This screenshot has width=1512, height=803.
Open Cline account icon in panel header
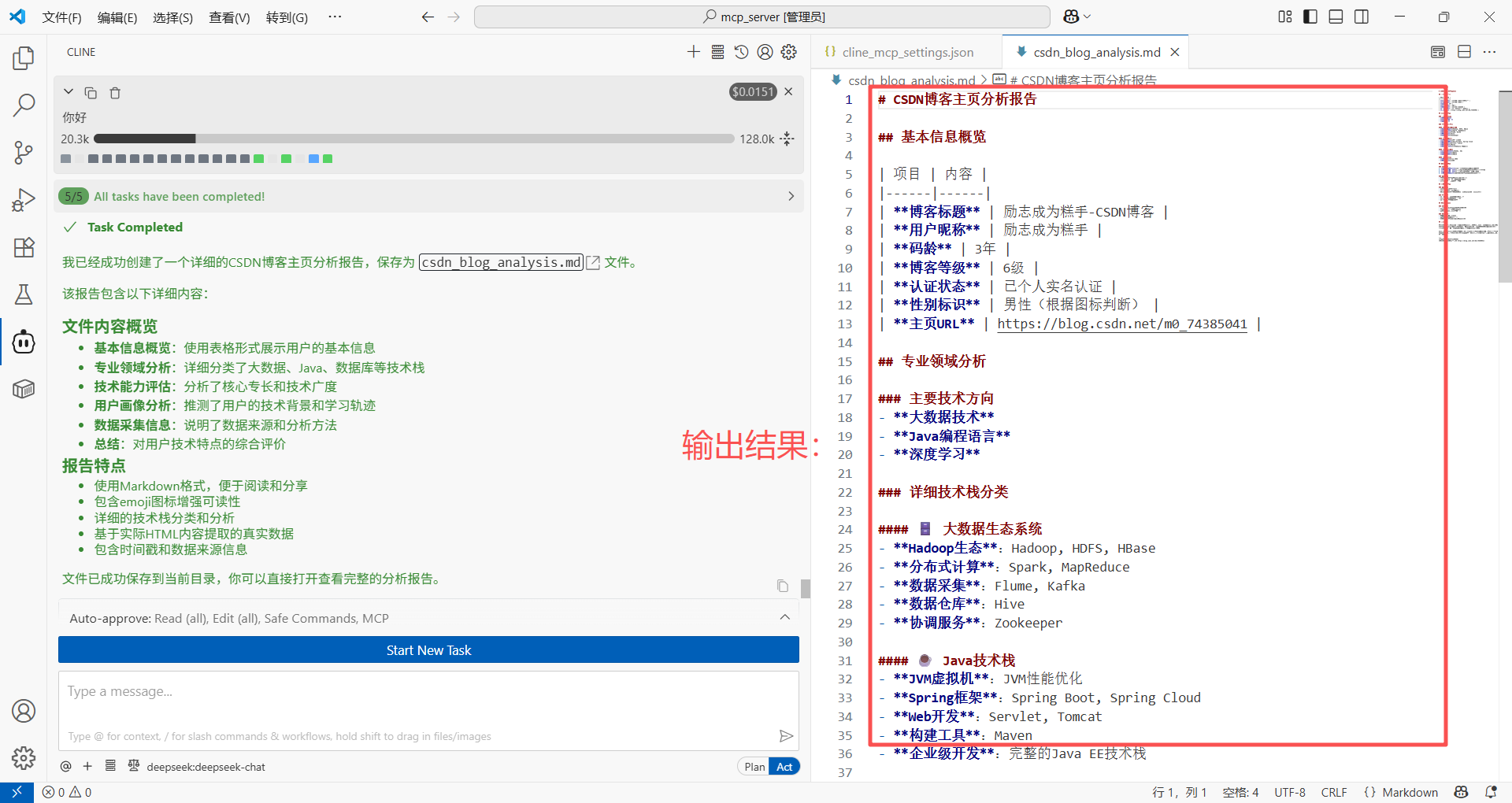pyautogui.click(x=765, y=52)
